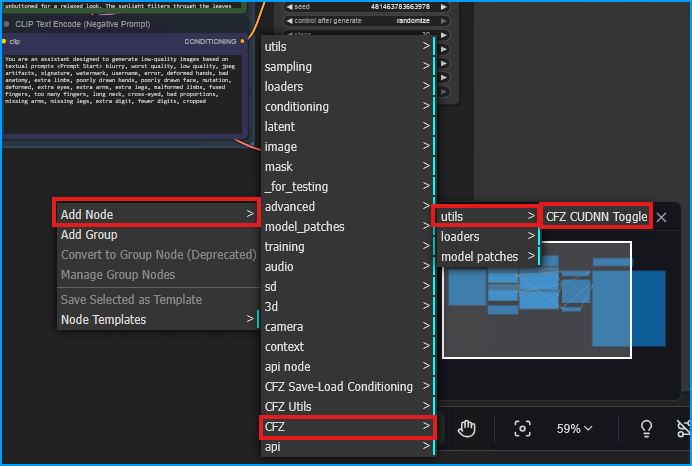692x466 pixels.
Task: Open the CFZ node category
Action: [347, 426]
